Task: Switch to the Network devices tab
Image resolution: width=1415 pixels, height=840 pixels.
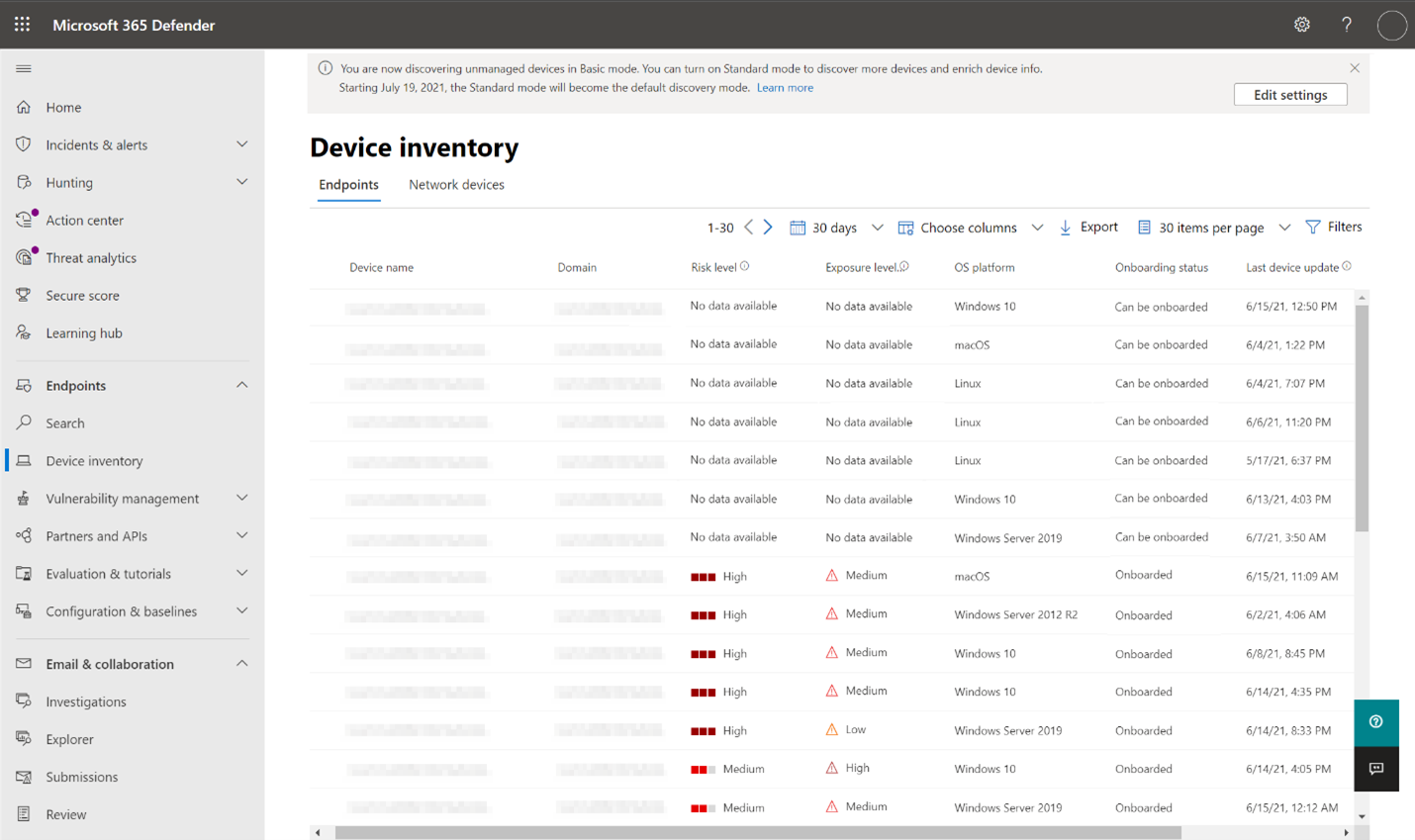Action: tap(456, 184)
